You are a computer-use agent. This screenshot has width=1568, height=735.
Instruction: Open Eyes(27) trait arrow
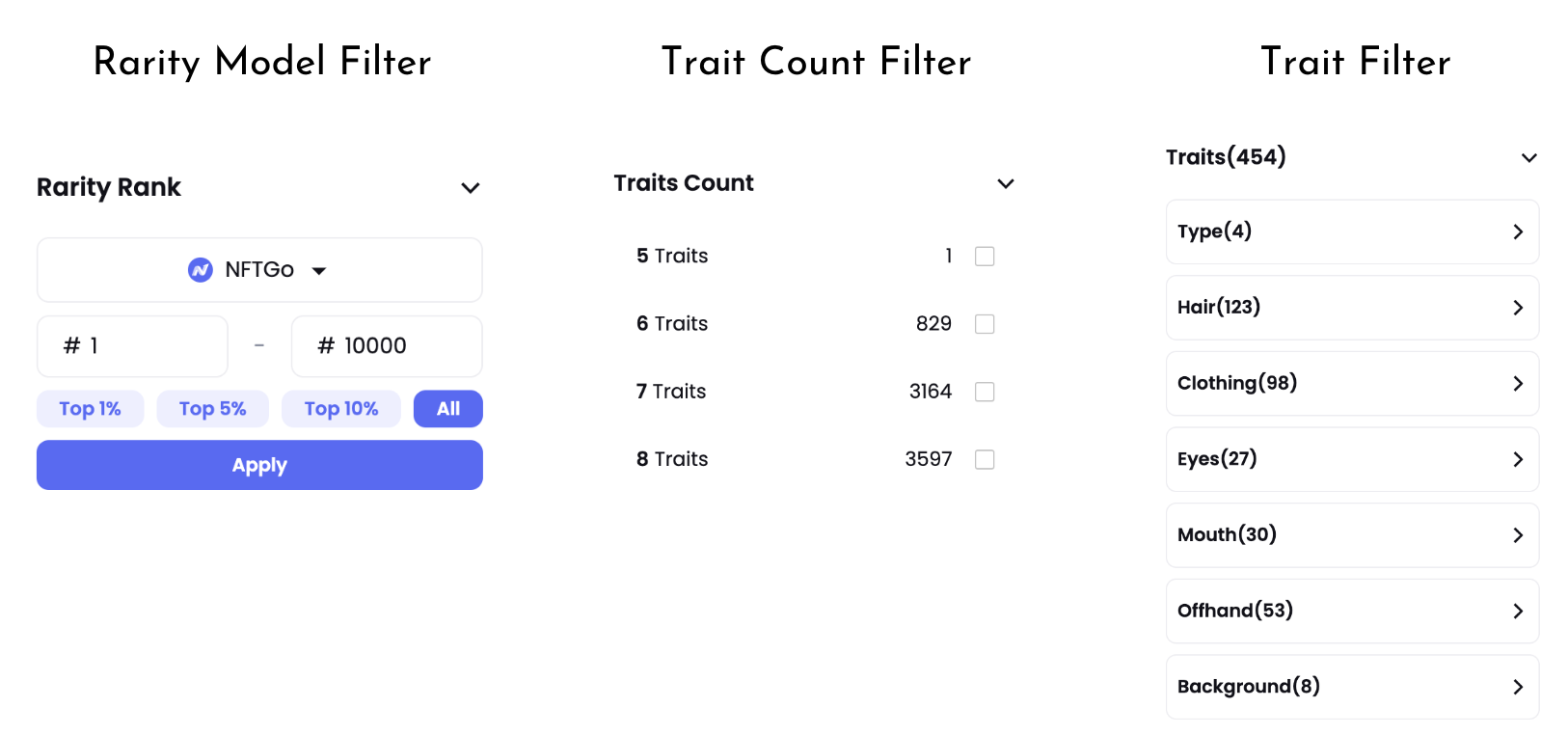[1518, 459]
